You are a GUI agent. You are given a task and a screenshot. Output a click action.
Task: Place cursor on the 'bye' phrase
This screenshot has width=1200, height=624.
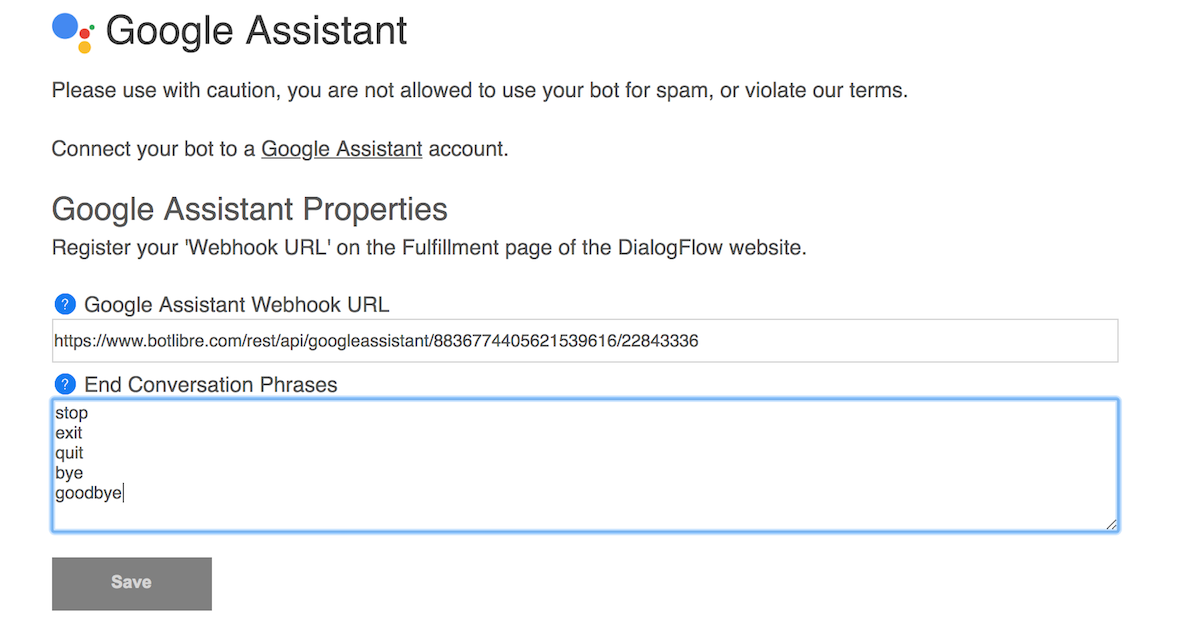(x=70, y=473)
